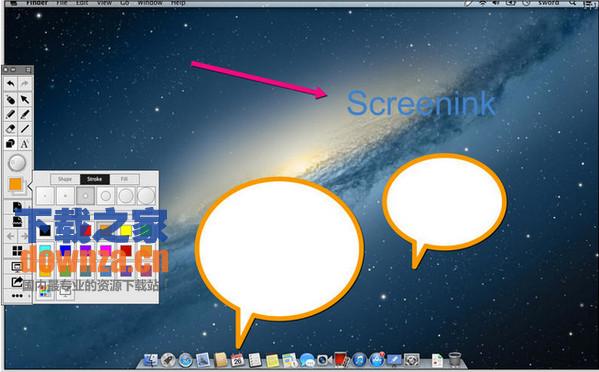Click the large orange speech bubble shape
Image resolution: width=599 pixels, height=372 pixels.
(x=279, y=250)
